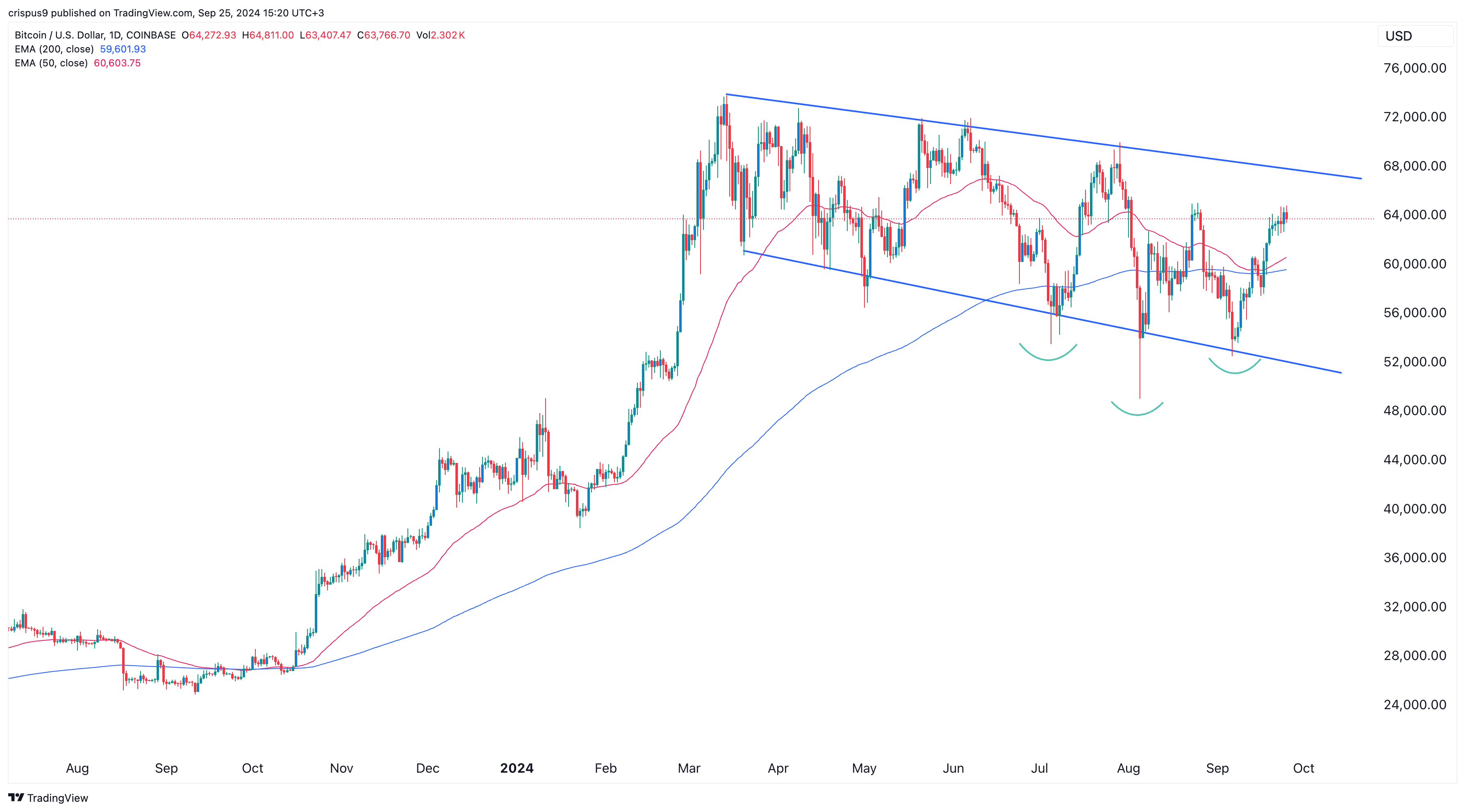Screen dimensions: 1465x812
Task: Click the EMA 50 value 60,603.75
Action: tap(117, 63)
